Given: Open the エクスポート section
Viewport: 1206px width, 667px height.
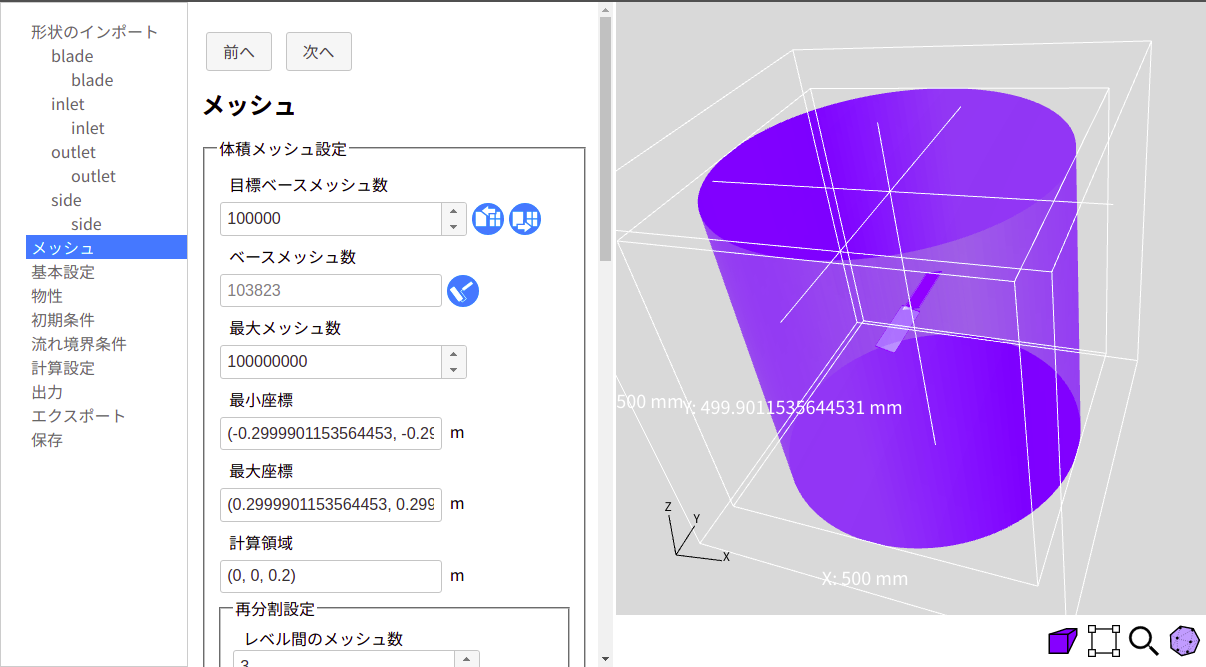Looking at the screenshot, I should (79, 416).
